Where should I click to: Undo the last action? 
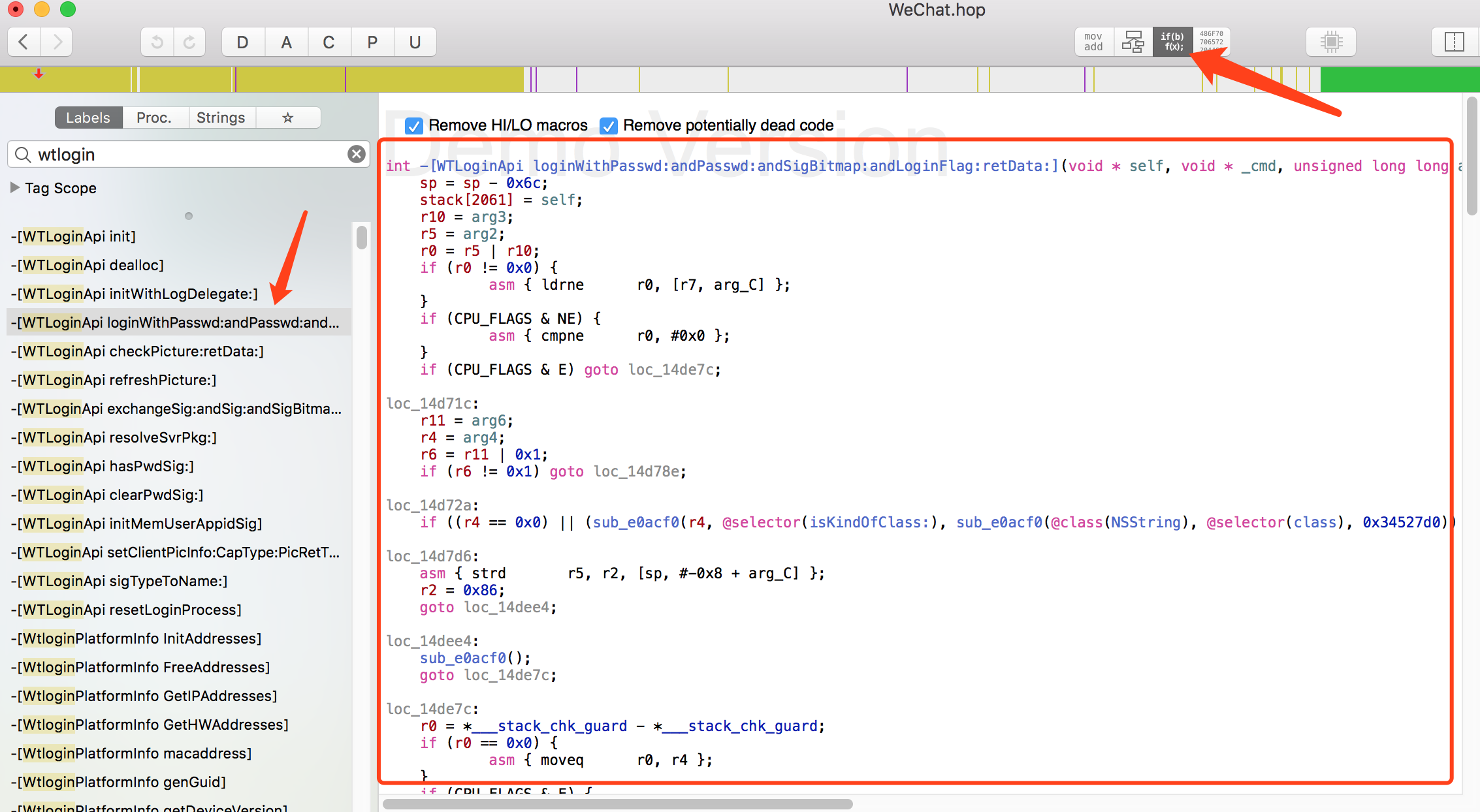point(157,42)
